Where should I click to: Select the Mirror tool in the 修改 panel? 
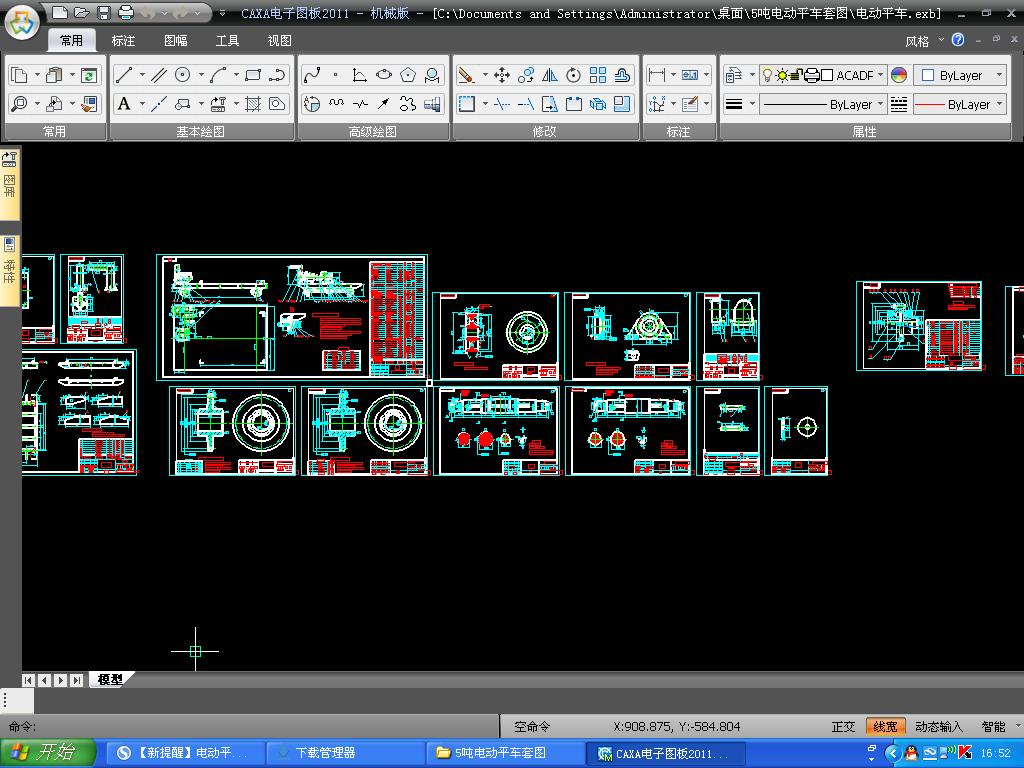tap(550, 75)
